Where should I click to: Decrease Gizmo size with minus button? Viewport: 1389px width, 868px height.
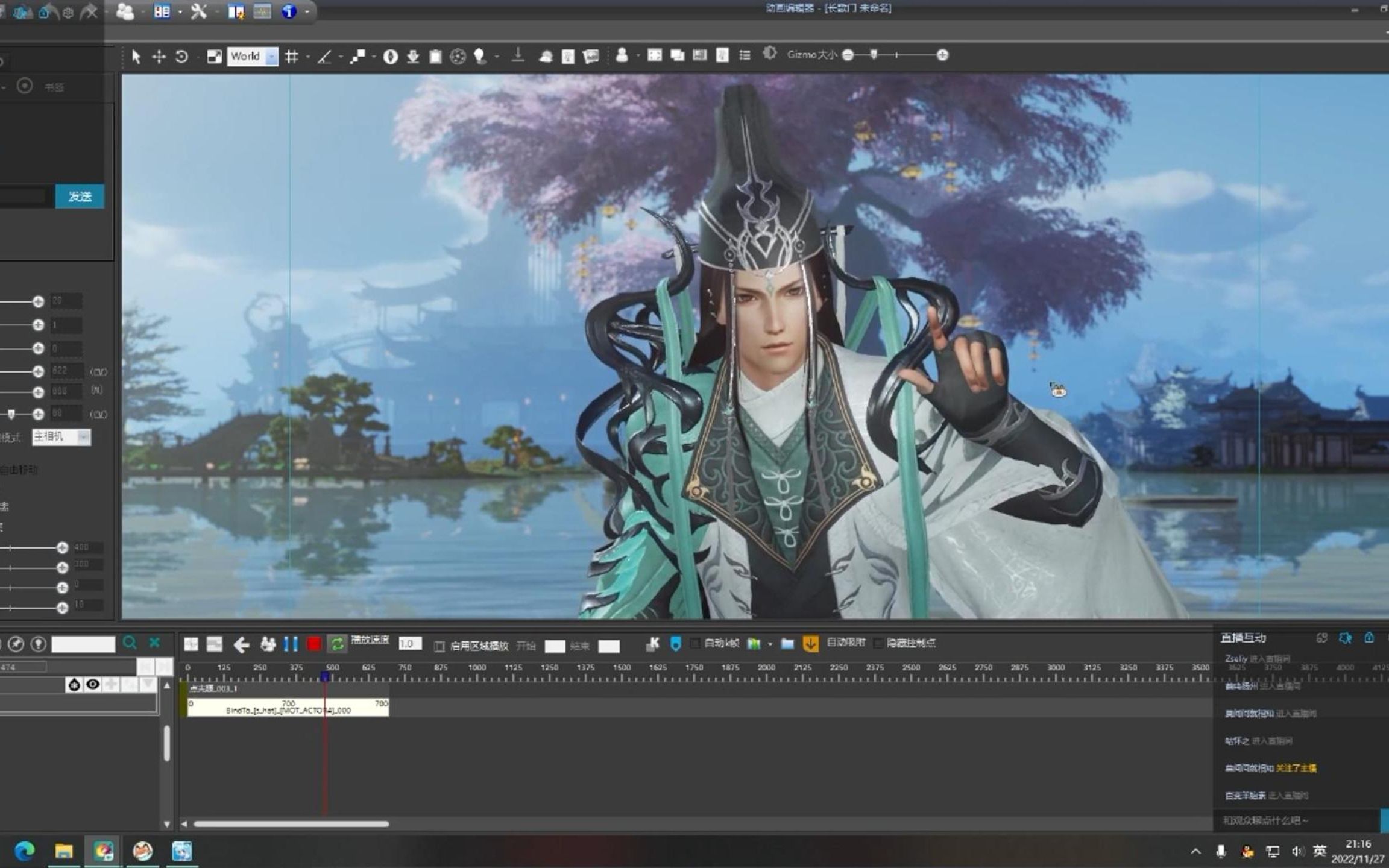point(848,55)
